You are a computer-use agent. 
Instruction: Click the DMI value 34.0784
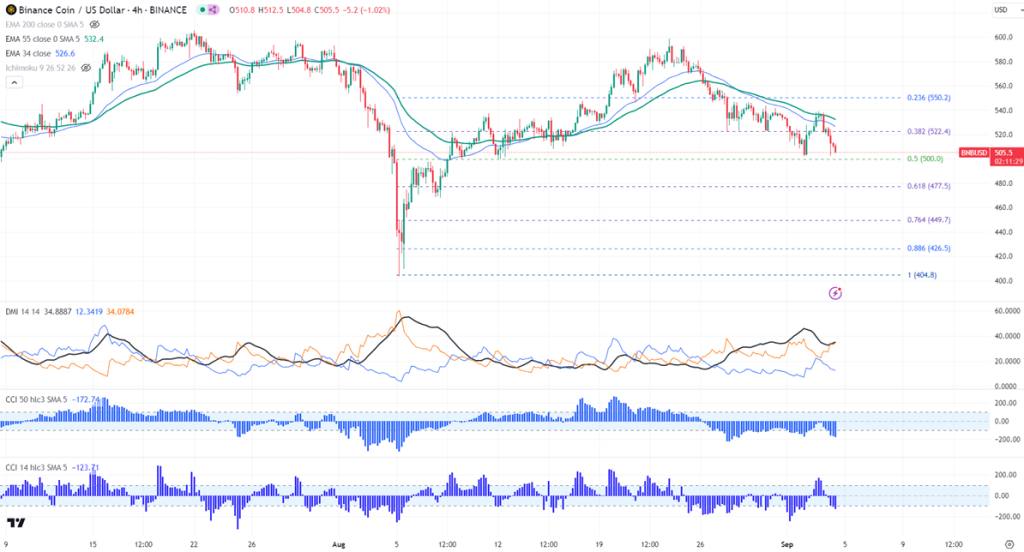pos(120,312)
